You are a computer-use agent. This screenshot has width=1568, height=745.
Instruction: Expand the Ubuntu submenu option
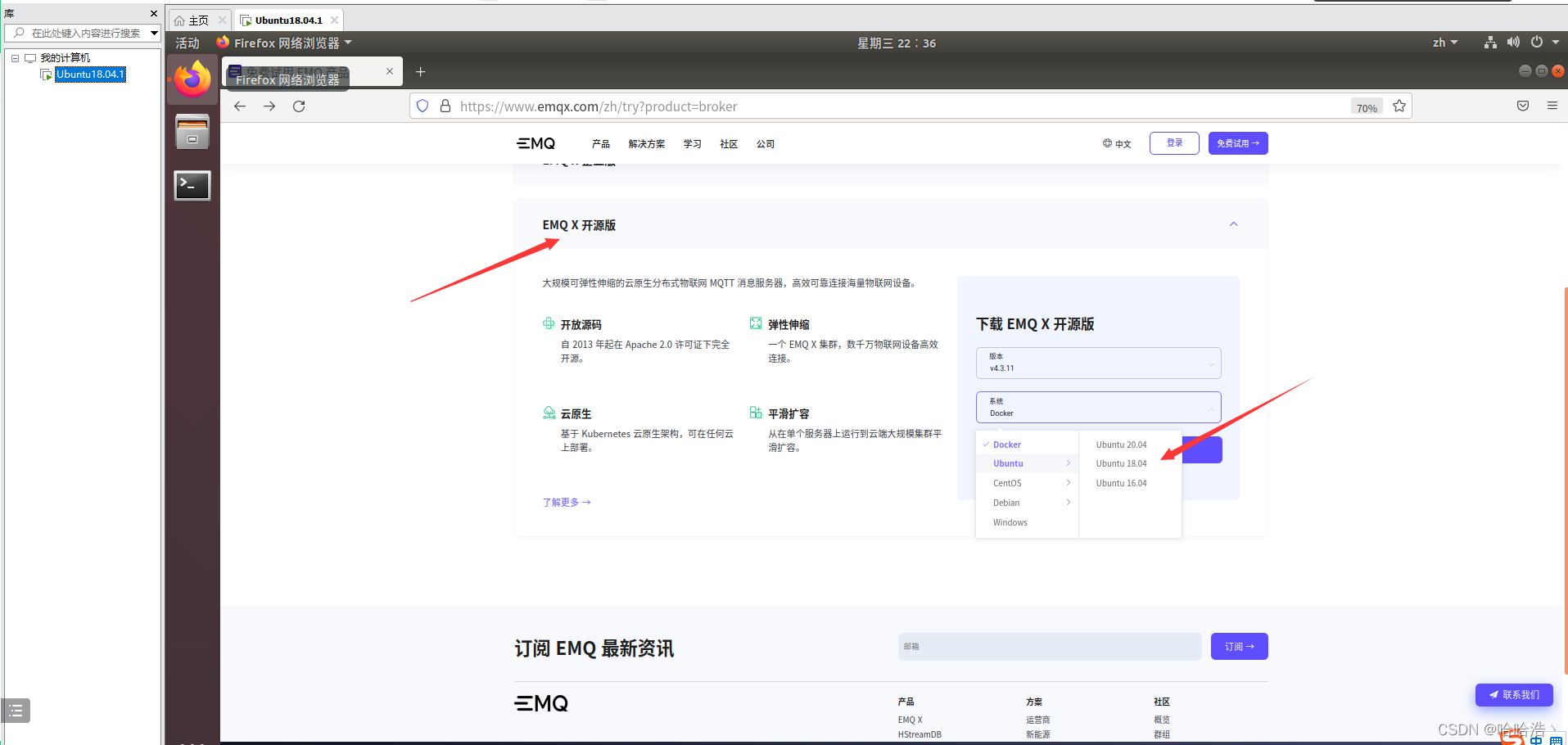(1028, 463)
